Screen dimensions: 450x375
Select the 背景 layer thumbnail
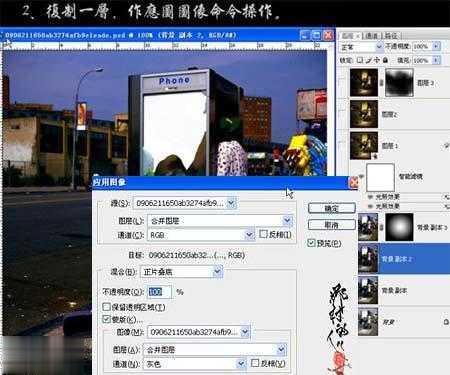[x=368, y=322]
